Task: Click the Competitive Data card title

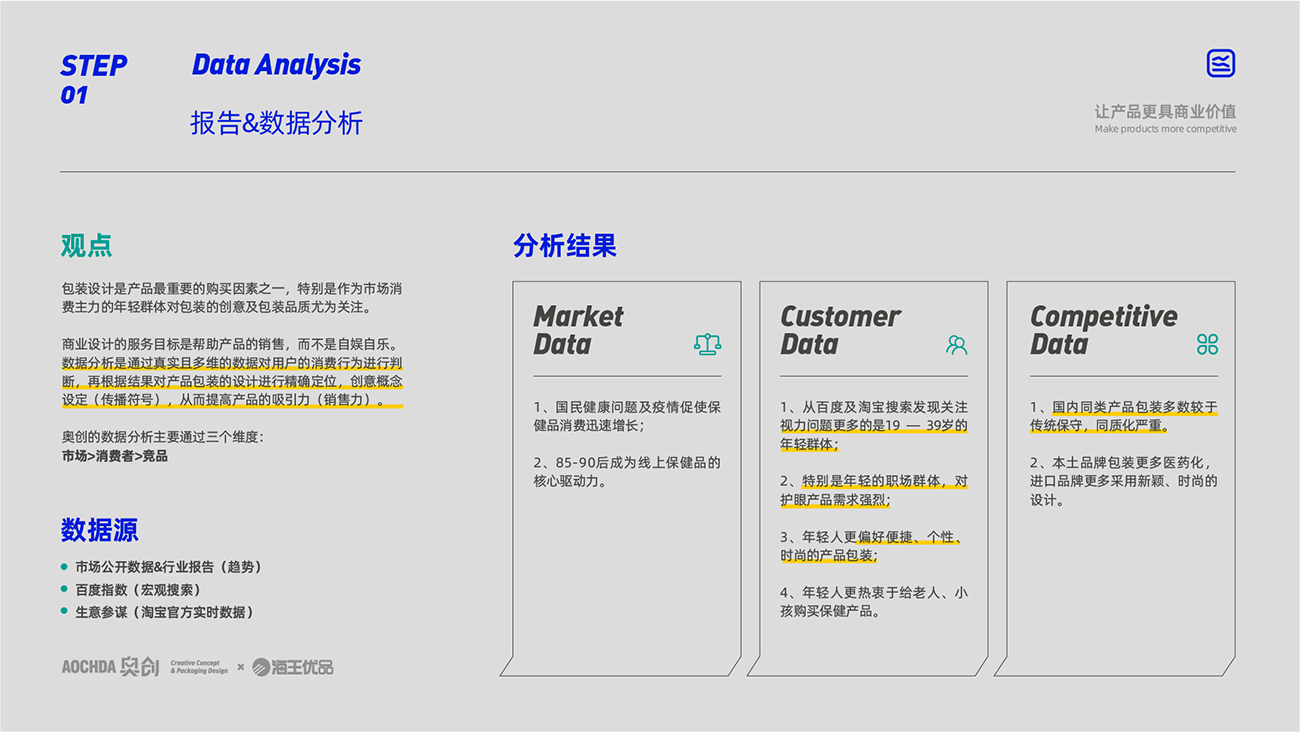Action: coord(1104,330)
